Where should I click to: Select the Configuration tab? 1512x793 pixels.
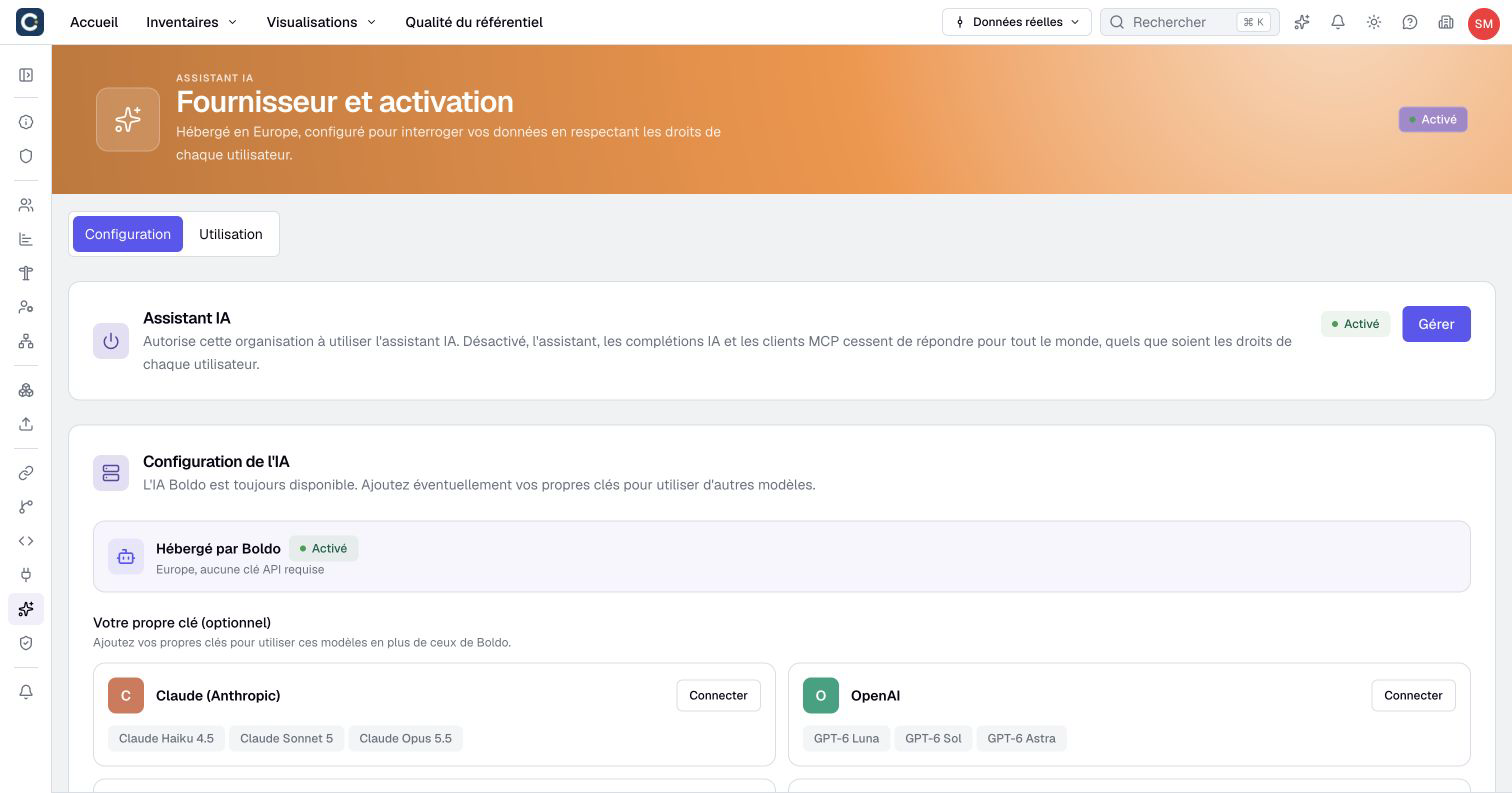[x=128, y=234]
